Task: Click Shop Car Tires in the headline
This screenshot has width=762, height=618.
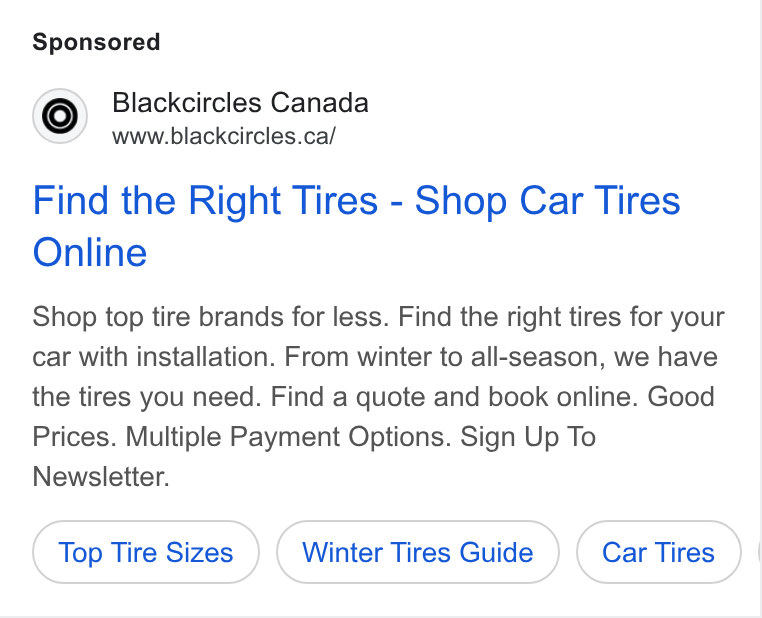Action: pos(547,200)
